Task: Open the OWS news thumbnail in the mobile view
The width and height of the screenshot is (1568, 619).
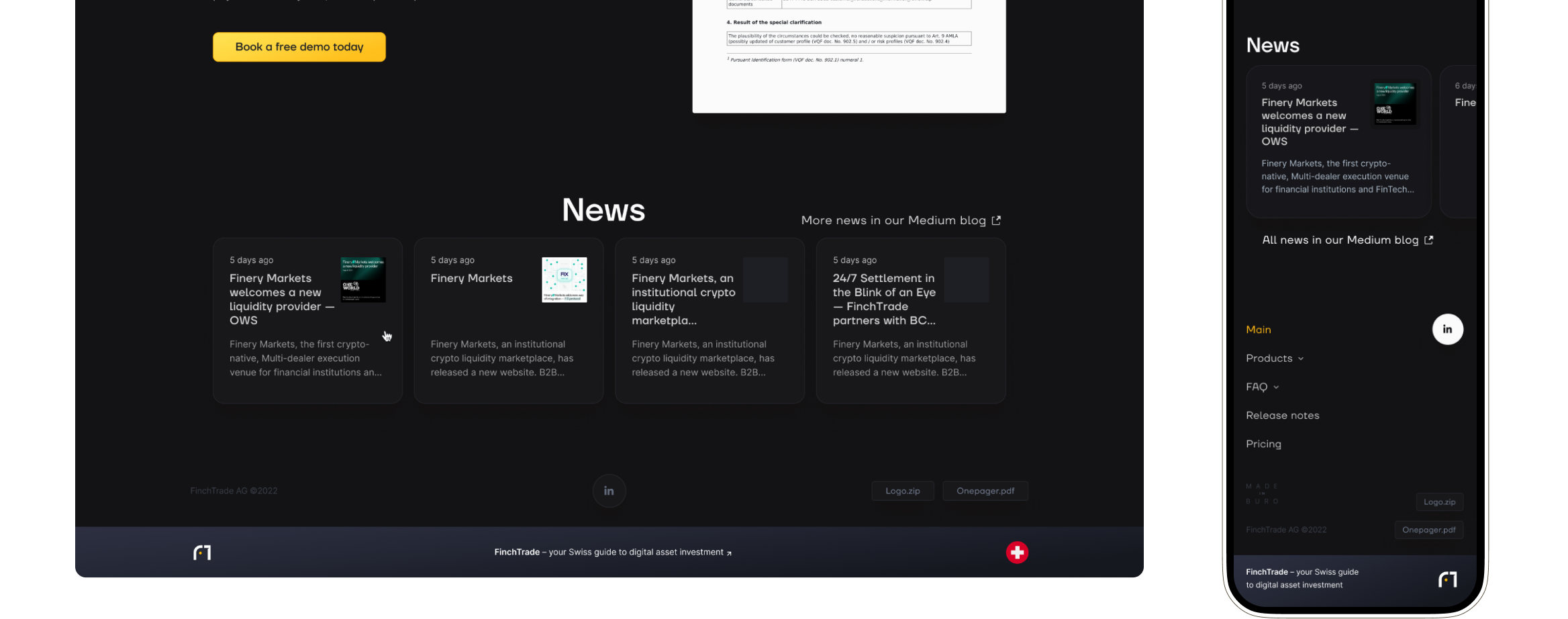Action: 1395,104
